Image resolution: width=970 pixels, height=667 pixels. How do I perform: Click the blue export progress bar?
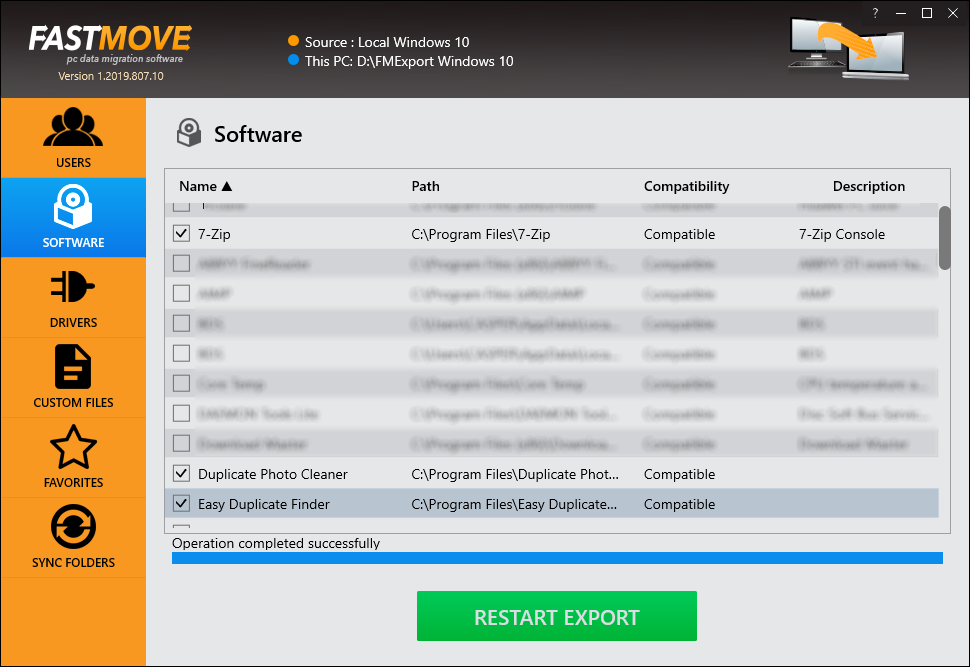[x=557, y=558]
